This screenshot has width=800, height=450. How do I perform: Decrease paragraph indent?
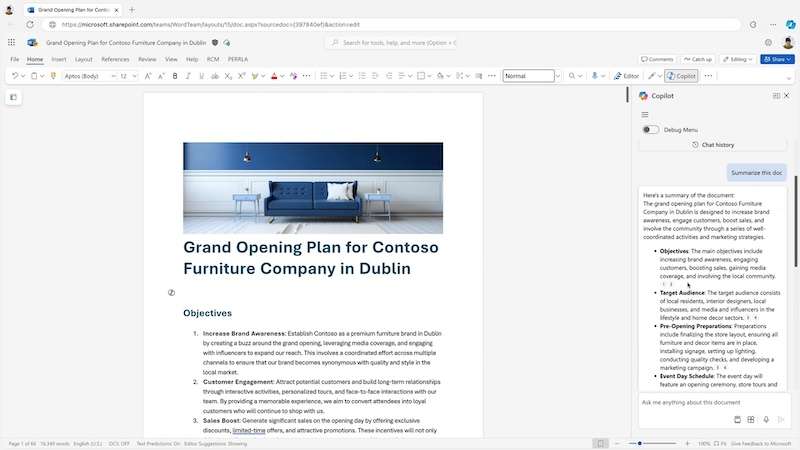(x=376, y=76)
